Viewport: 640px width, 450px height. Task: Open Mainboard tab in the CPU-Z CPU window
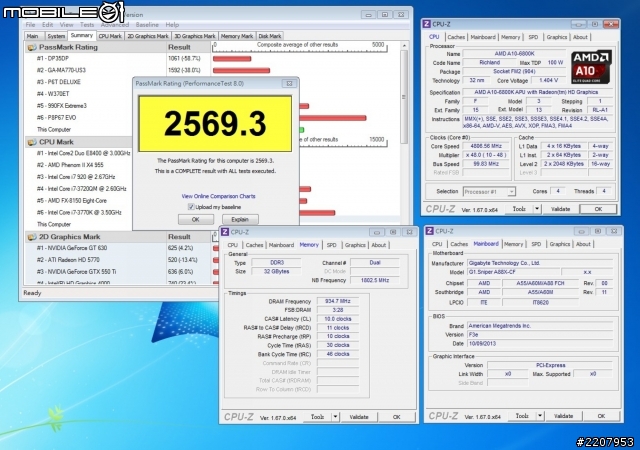coord(483,37)
